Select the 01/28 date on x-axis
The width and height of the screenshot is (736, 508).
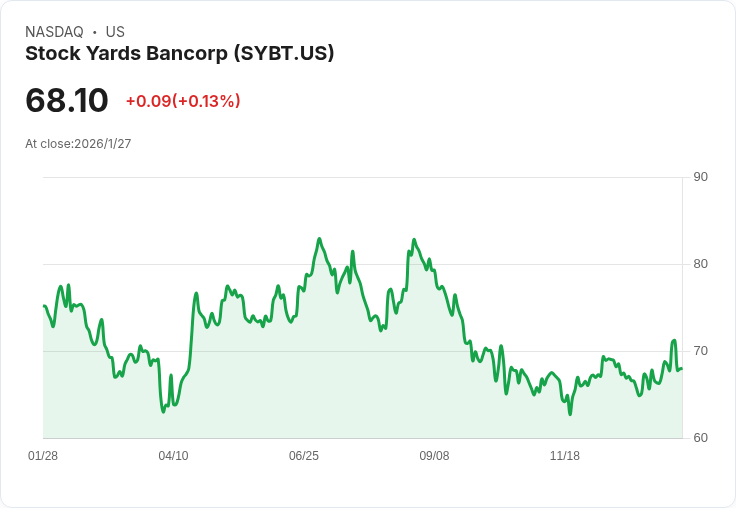coord(43,456)
